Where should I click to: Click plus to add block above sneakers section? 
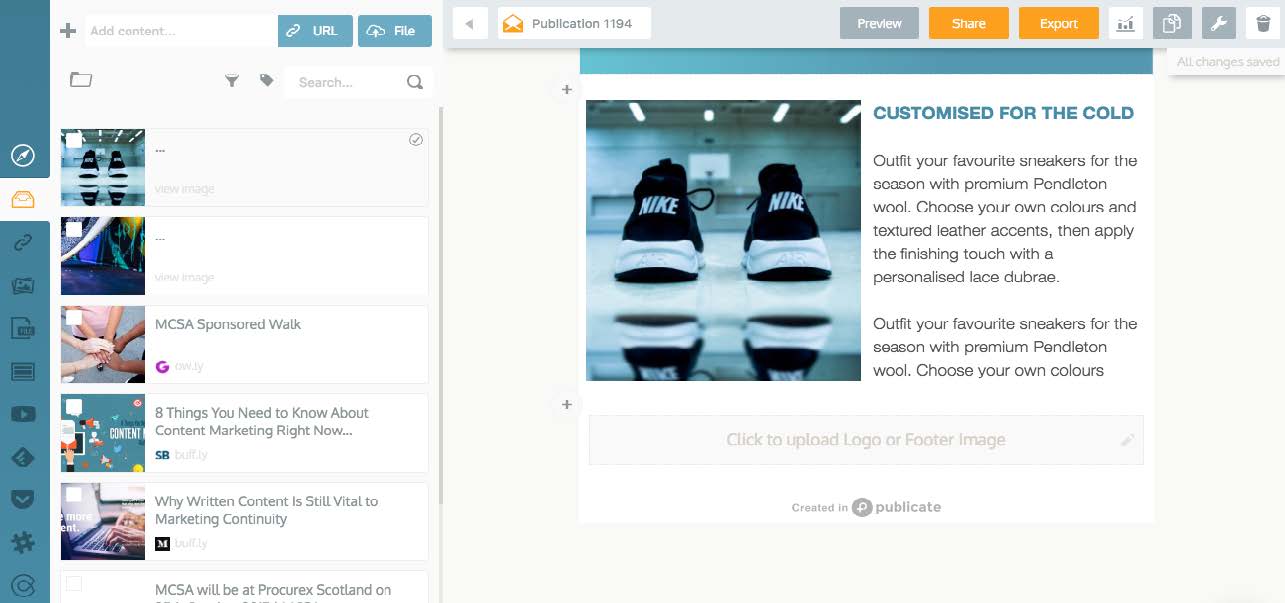(x=566, y=90)
